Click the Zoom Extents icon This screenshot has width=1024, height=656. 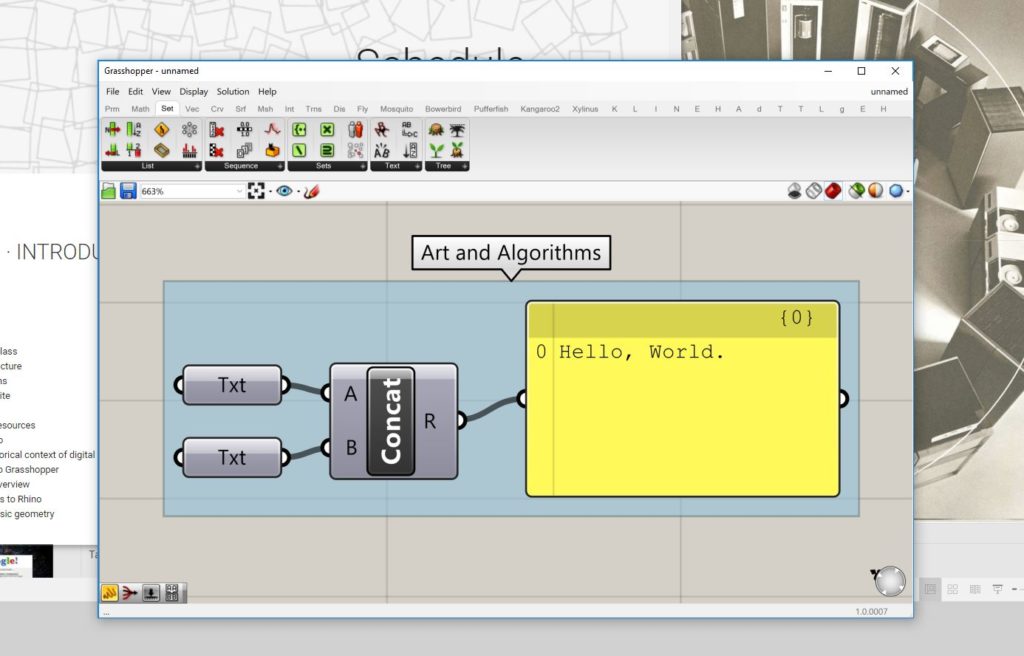click(x=256, y=191)
